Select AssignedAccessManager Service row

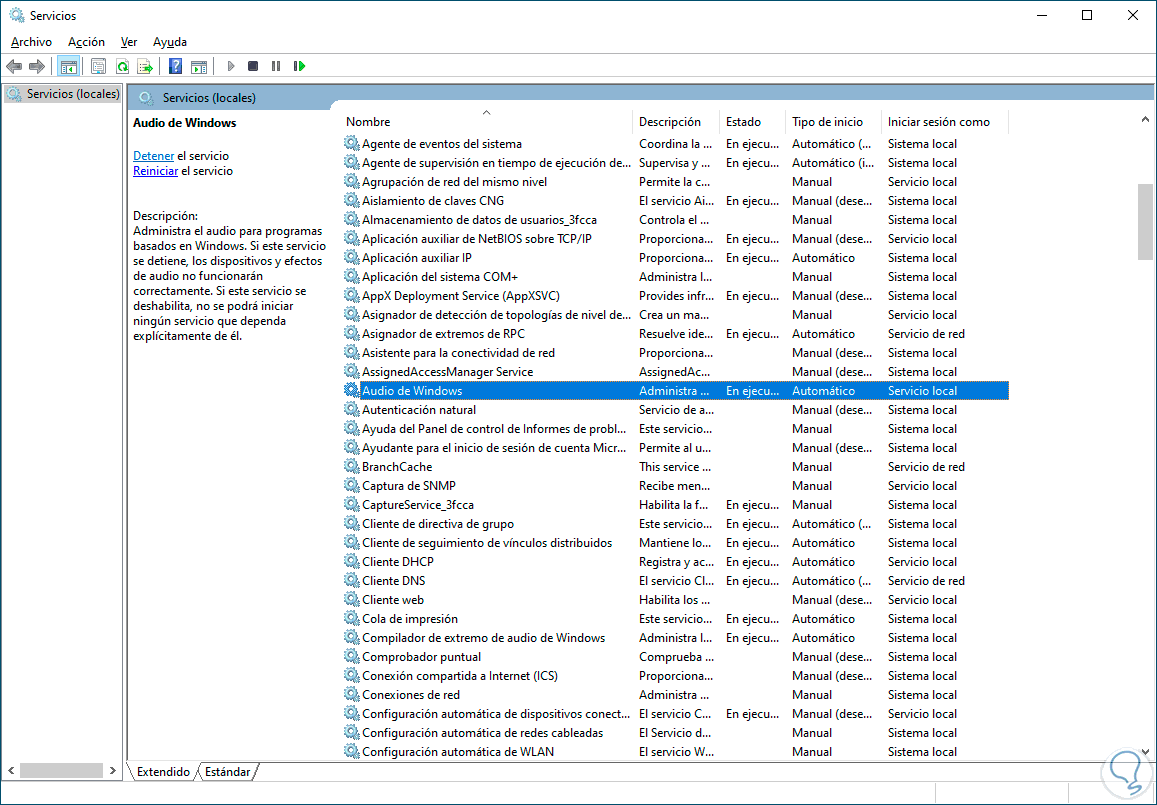click(675, 372)
